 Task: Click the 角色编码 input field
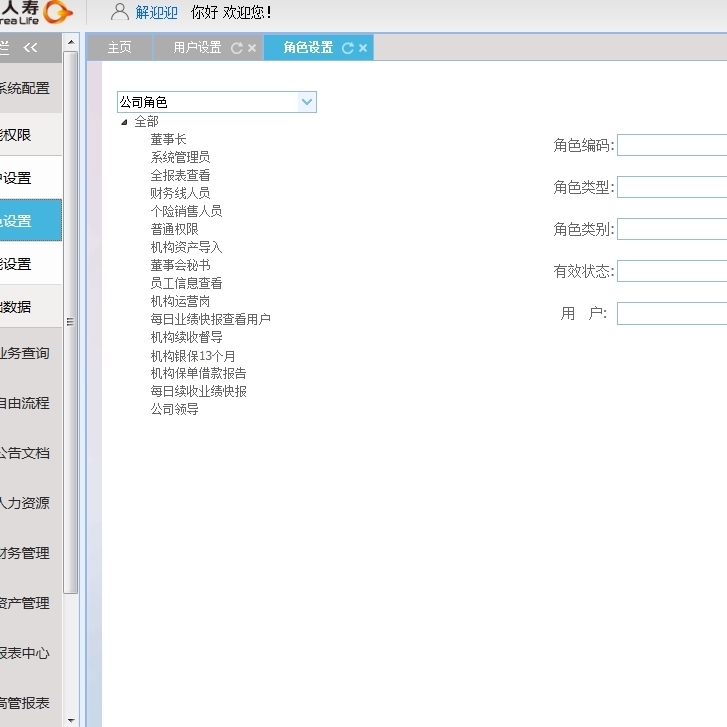[672, 145]
